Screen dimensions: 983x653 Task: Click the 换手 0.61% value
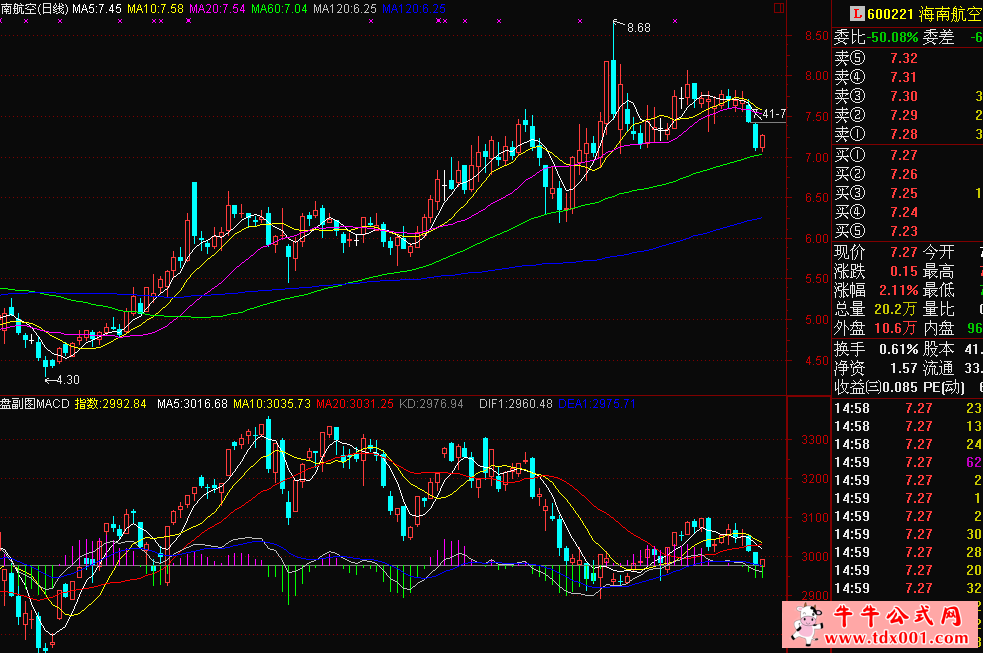pos(898,349)
